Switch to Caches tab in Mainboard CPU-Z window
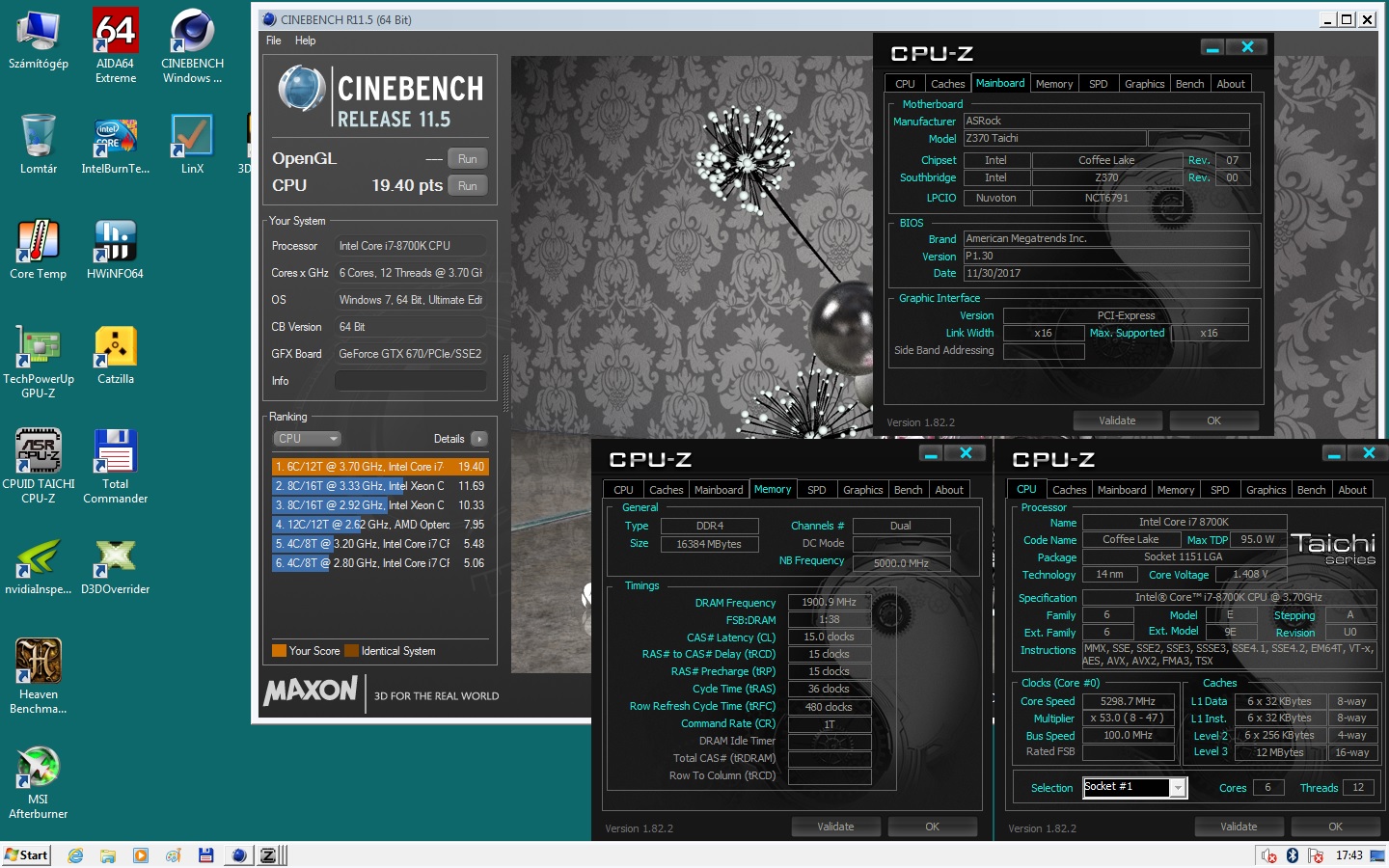 [947, 84]
